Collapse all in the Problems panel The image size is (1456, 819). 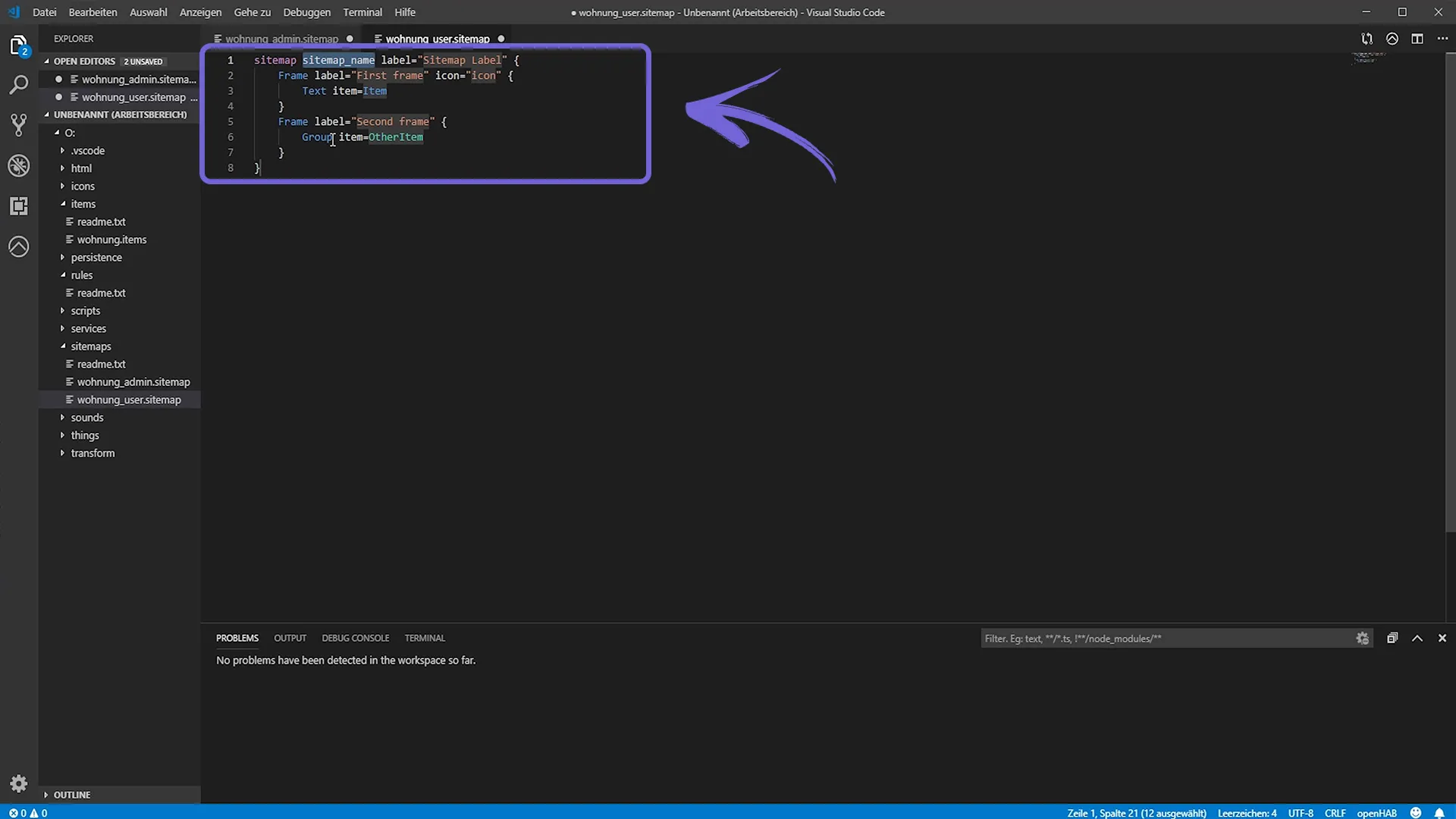tap(1392, 639)
